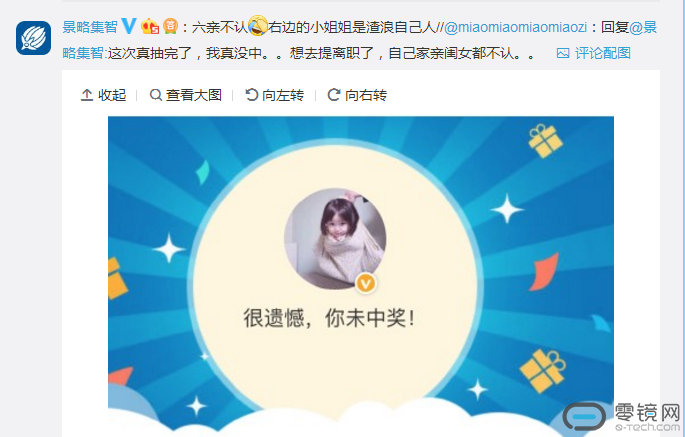Click the girl's circular avatar photo
The height and width of the screenshot is (437, 685).
335,239
